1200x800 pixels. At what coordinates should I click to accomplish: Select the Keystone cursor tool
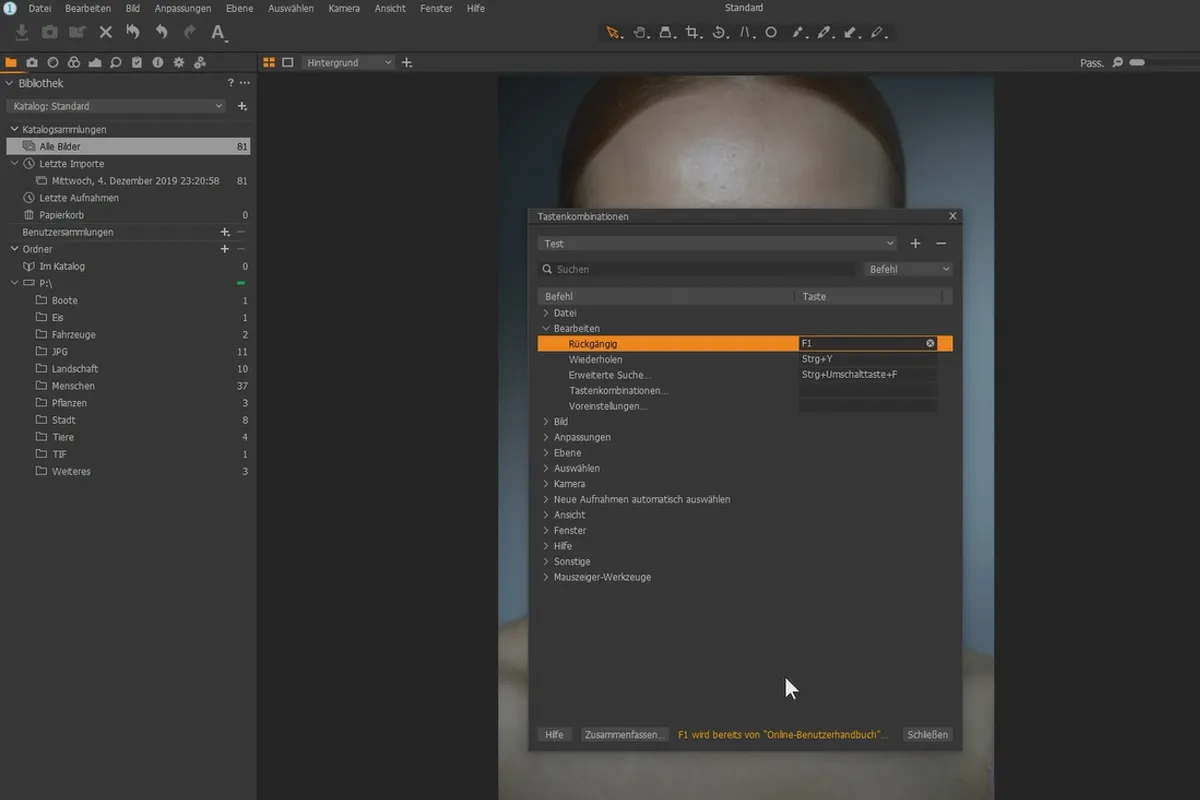[746, 33]
